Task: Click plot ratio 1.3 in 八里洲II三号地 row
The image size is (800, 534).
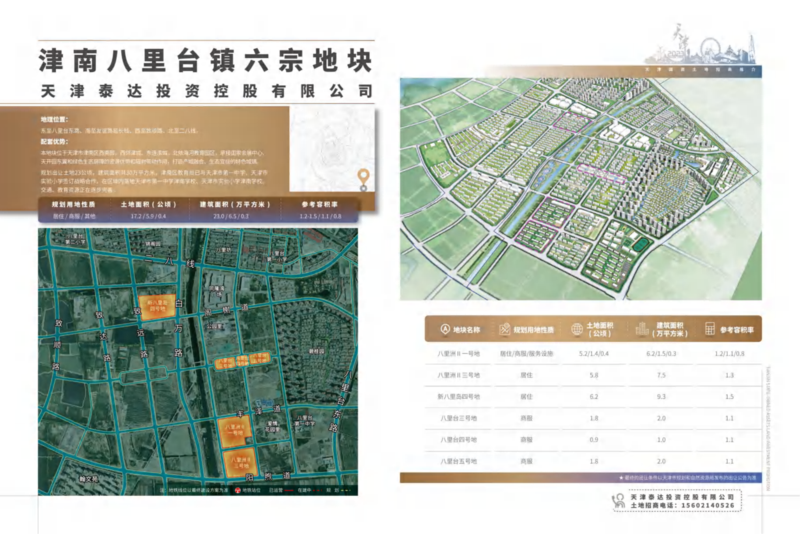Action: click(730, 375)
